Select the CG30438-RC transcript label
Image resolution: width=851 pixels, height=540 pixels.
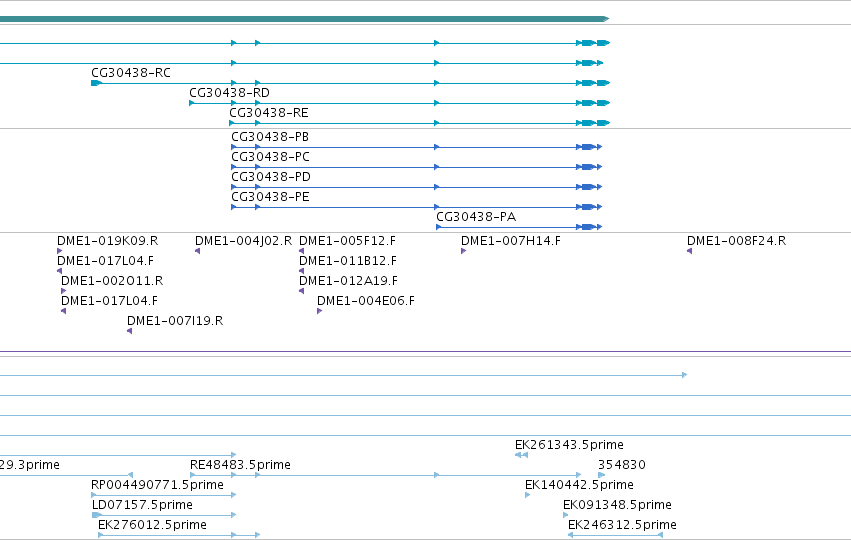point(131,73)
